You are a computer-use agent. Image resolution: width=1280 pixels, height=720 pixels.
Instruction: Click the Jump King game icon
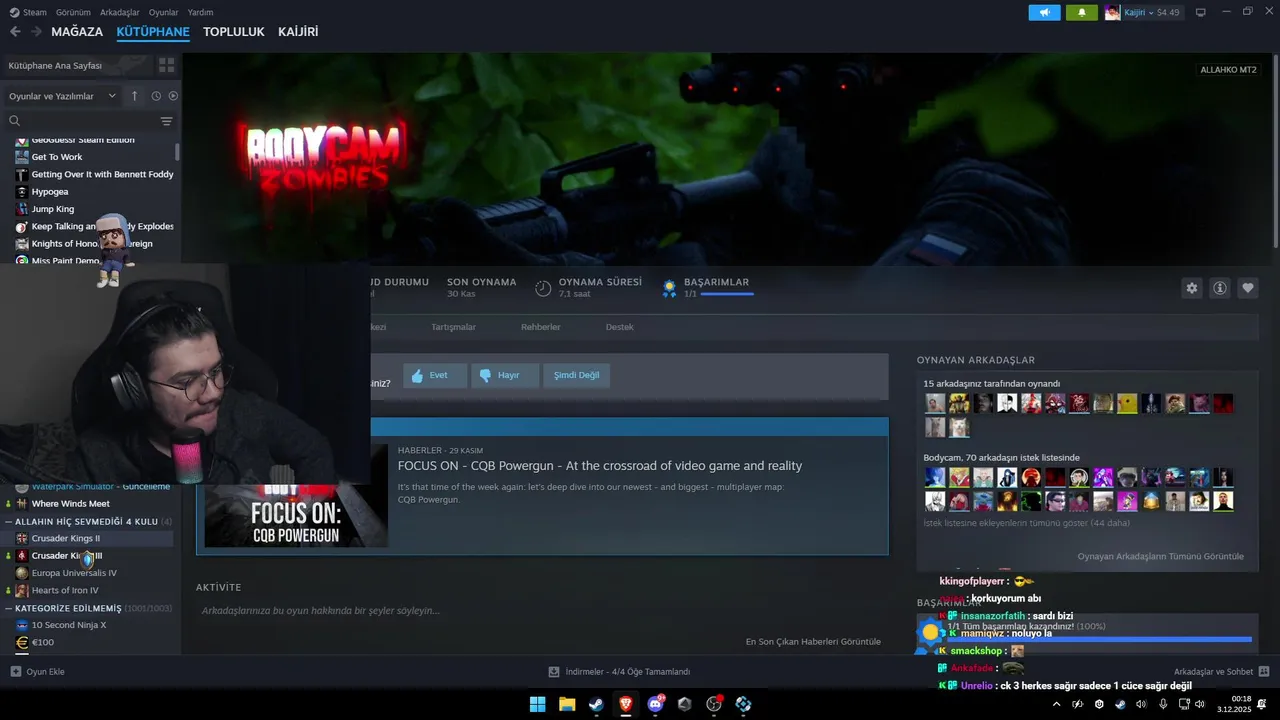coord(21,209)
